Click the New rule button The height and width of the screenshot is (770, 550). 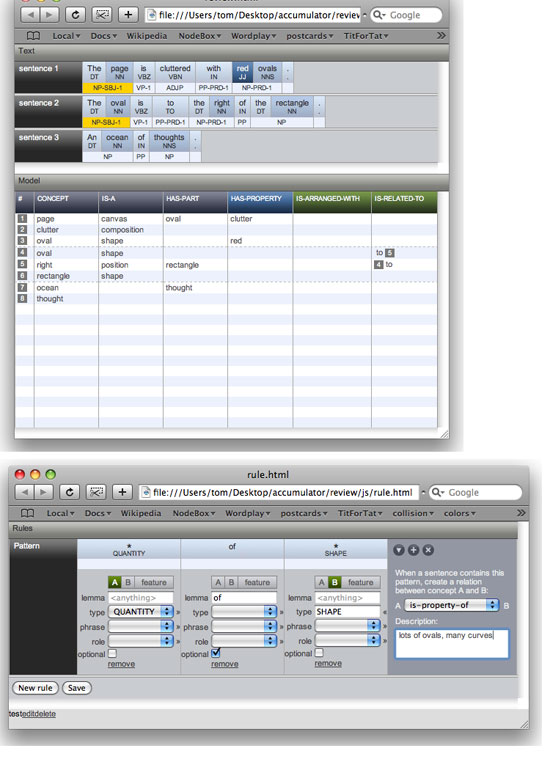[35, 688]
